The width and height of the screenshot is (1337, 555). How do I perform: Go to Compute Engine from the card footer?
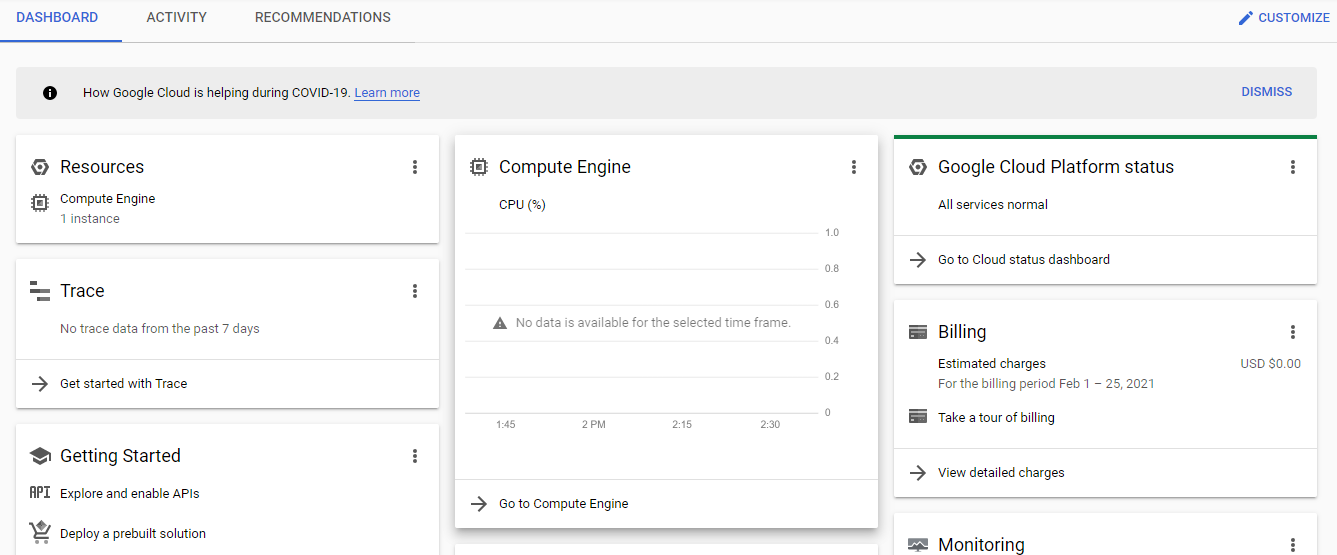click(x=563, y=504)
